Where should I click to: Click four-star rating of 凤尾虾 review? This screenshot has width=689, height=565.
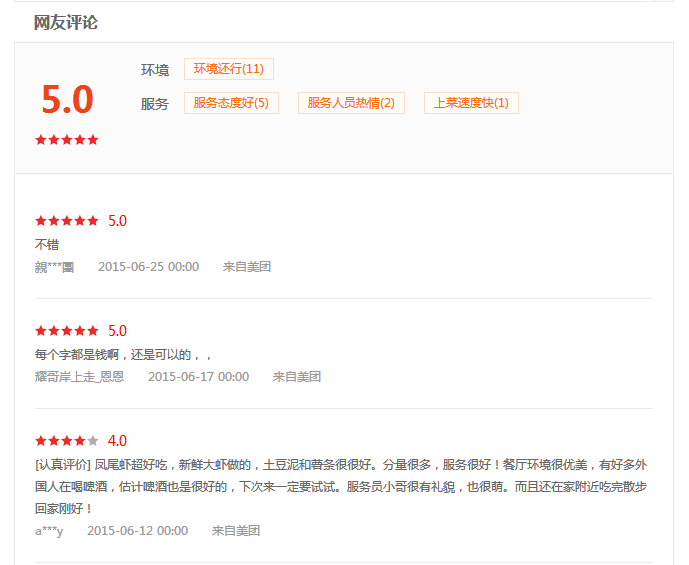click(x=67, y=440)
